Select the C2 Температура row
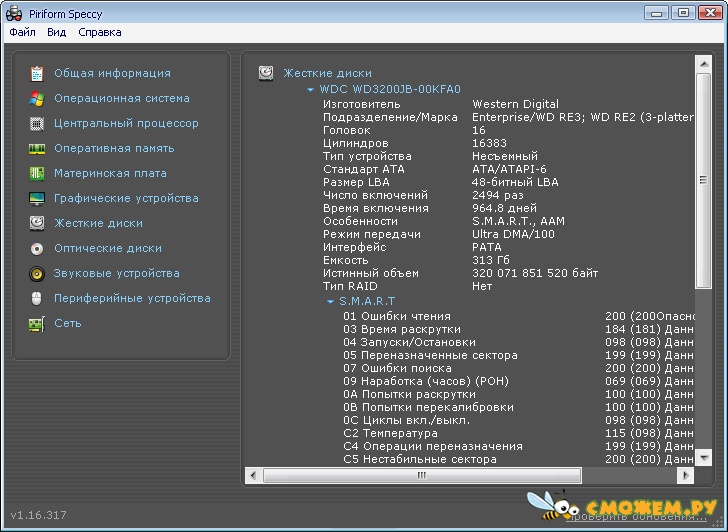Viewport: 728px width, 532px height. click(x=518, y=434)
